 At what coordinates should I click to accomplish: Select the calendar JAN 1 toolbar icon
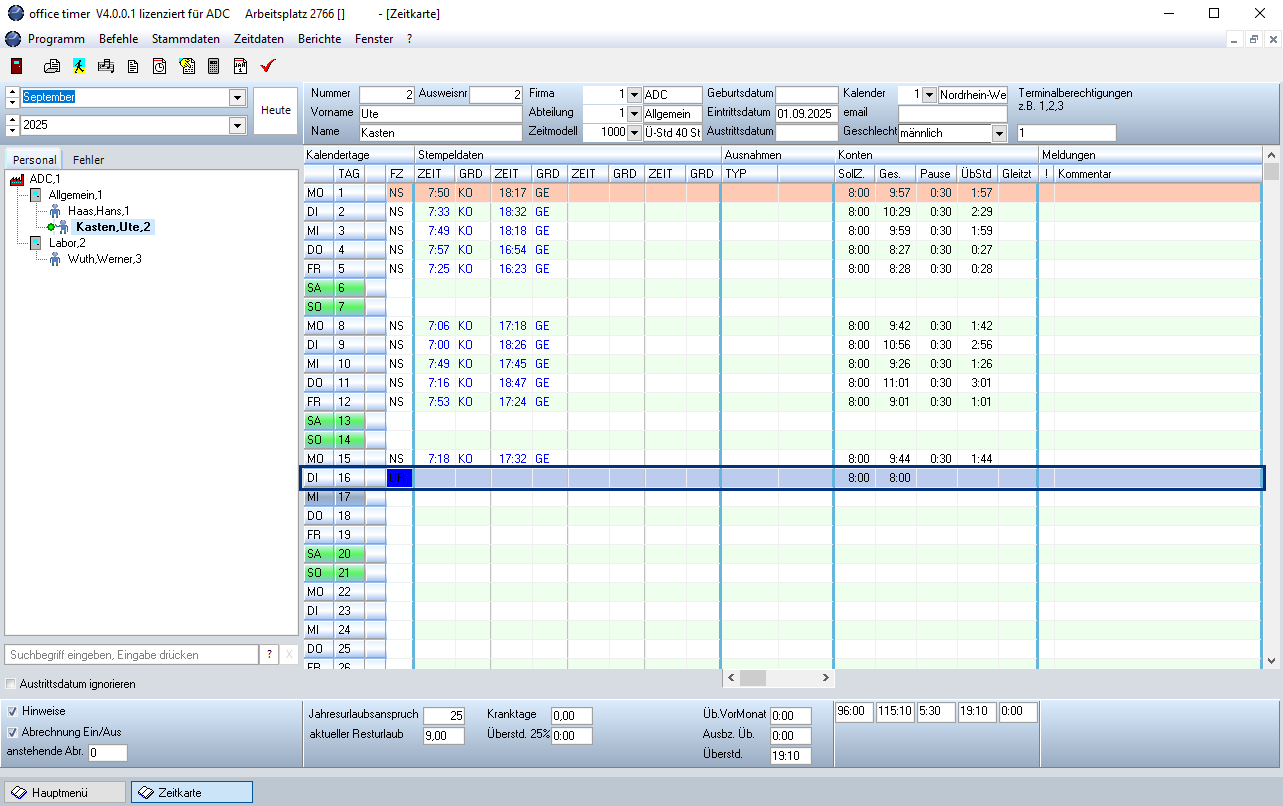coord(238,67)
